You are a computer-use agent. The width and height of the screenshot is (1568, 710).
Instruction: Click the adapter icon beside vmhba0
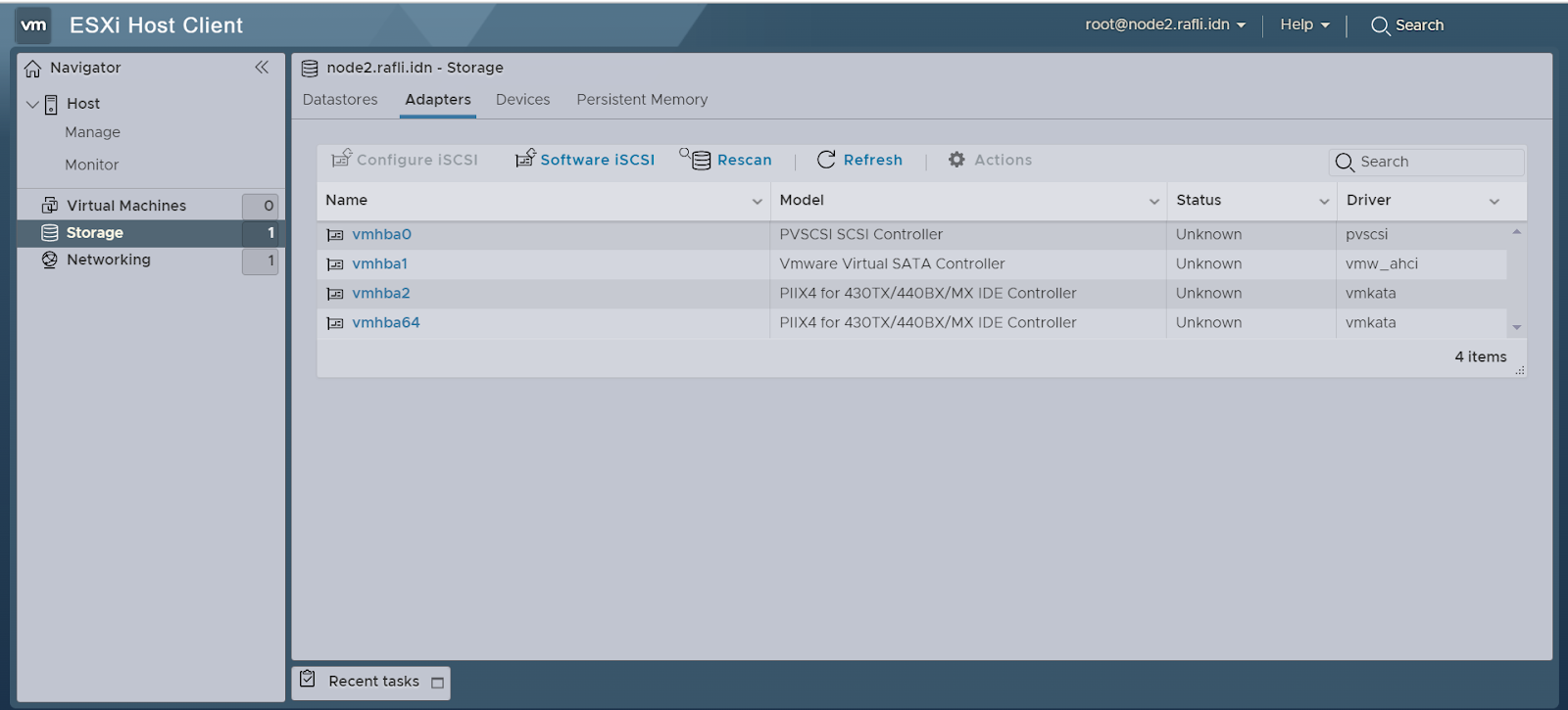pos(335,235)
